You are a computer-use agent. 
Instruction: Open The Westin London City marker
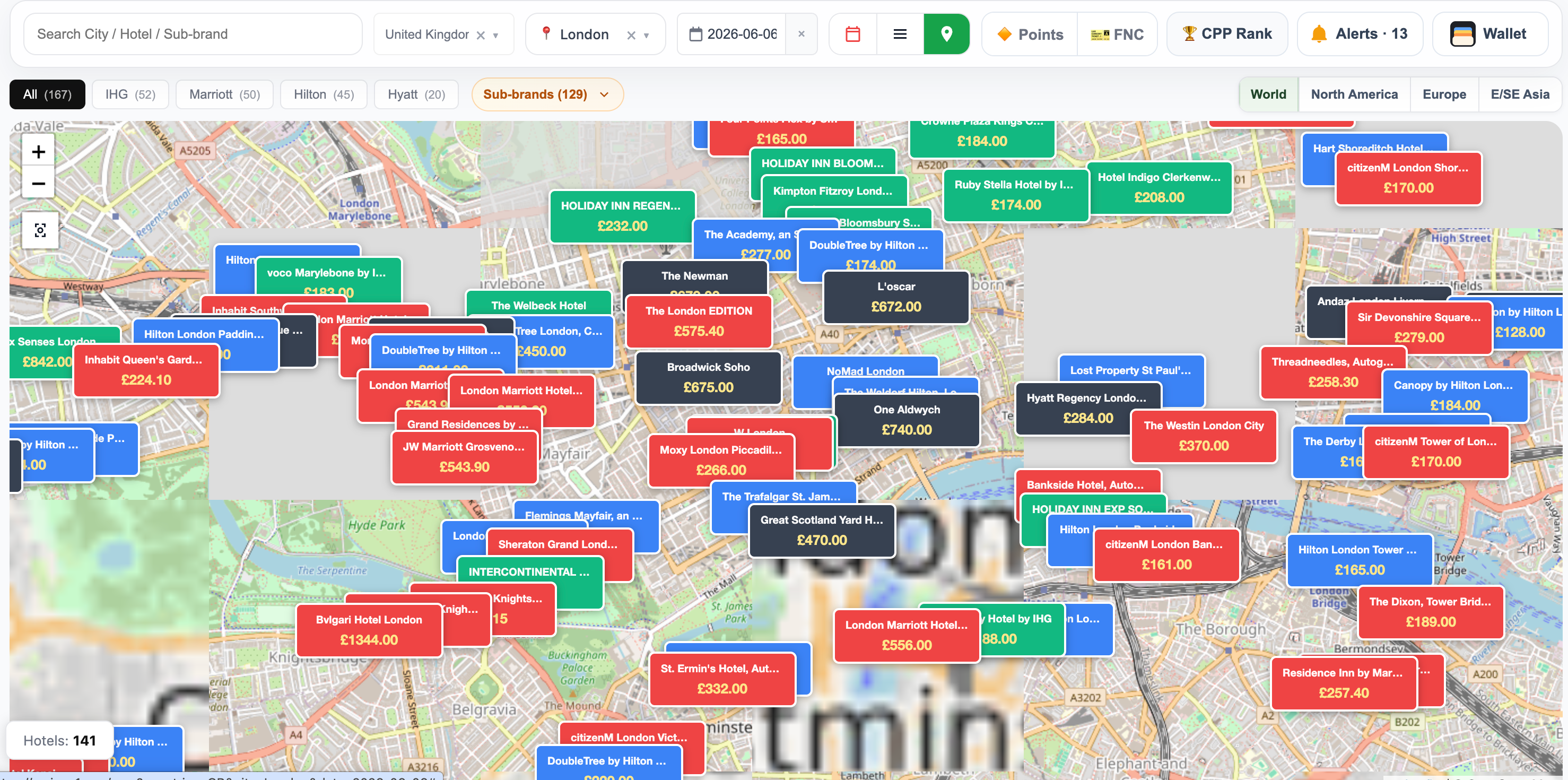tap(1204, 436)
